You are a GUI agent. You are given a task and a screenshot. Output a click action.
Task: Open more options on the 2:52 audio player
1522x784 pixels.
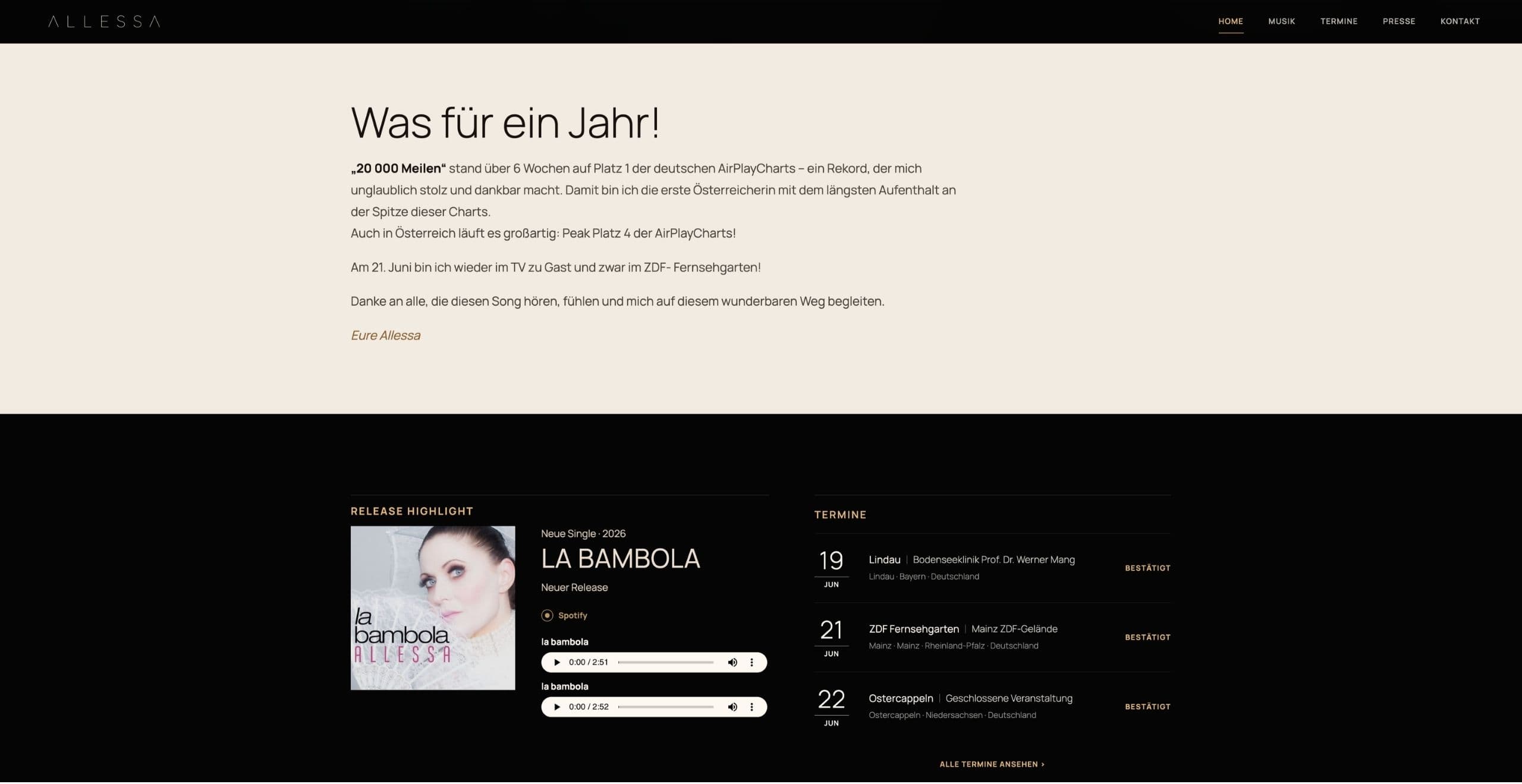[x=751, y=707]
